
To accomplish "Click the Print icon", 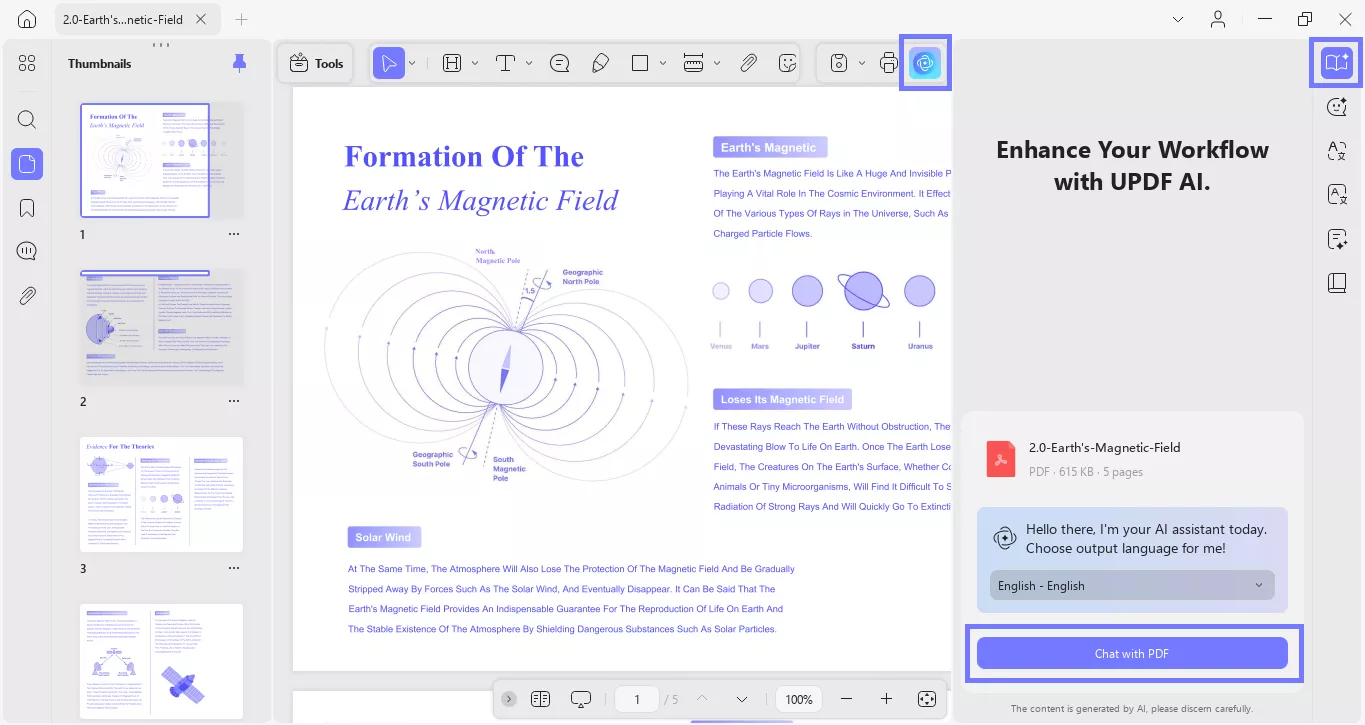I will coord(889,64).
